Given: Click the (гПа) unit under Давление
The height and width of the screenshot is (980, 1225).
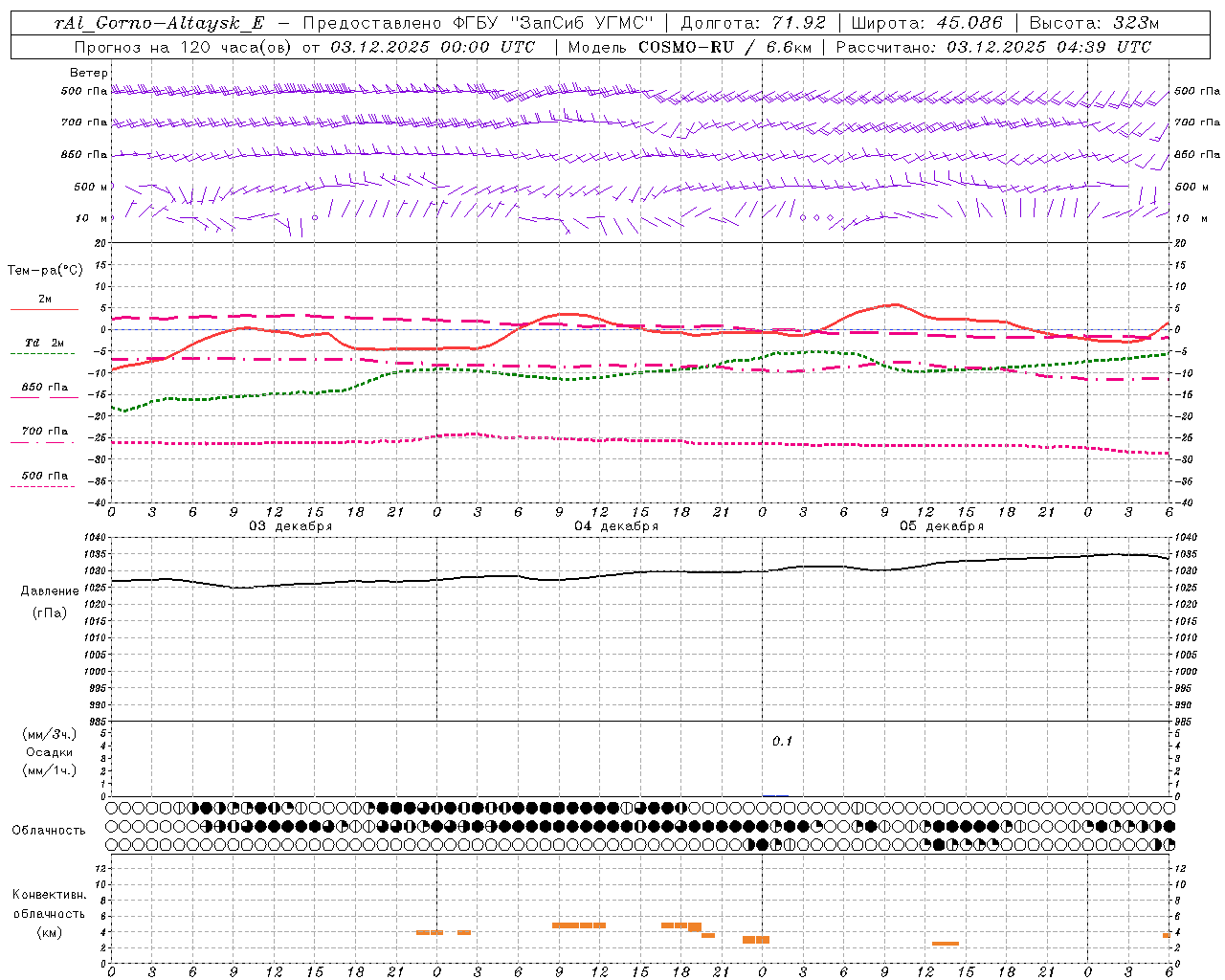Looking at the screenshot, I should tap(50, 612).
